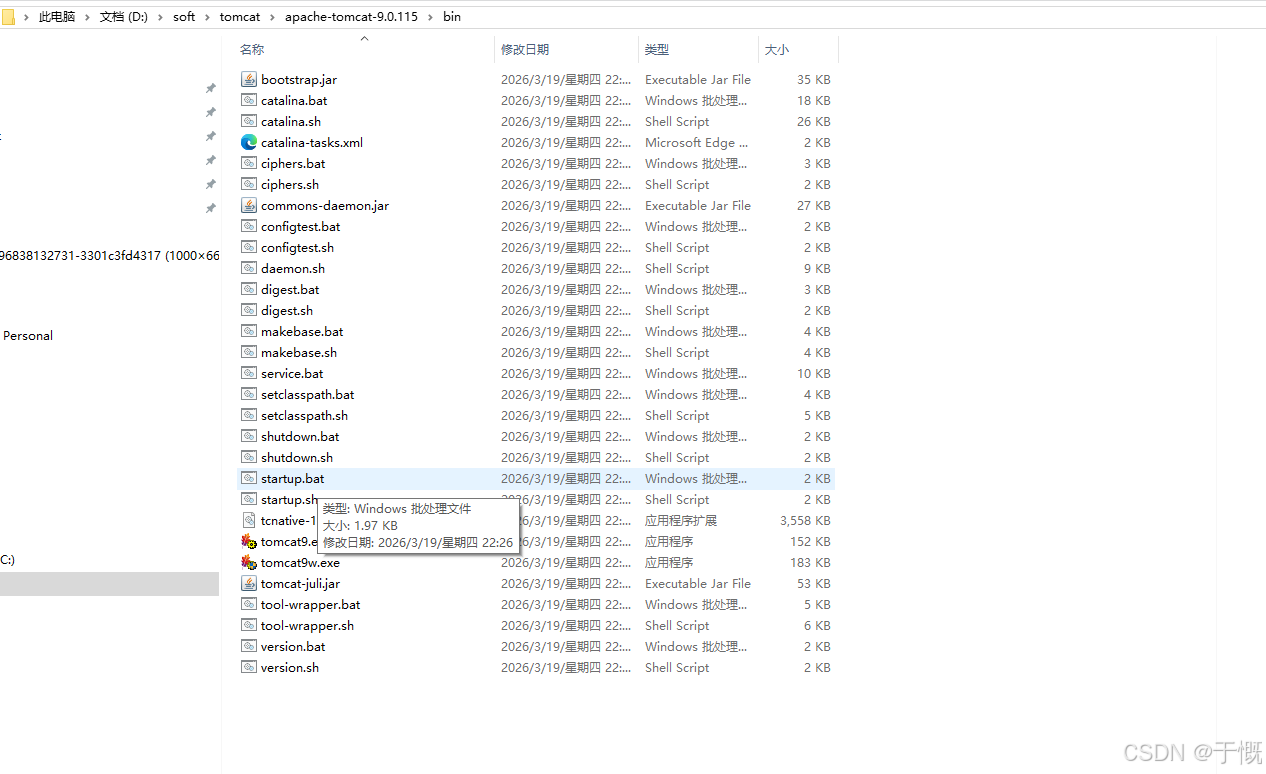Click the catalina.bat file icon
1266x774 pixels.
(249, 100)
